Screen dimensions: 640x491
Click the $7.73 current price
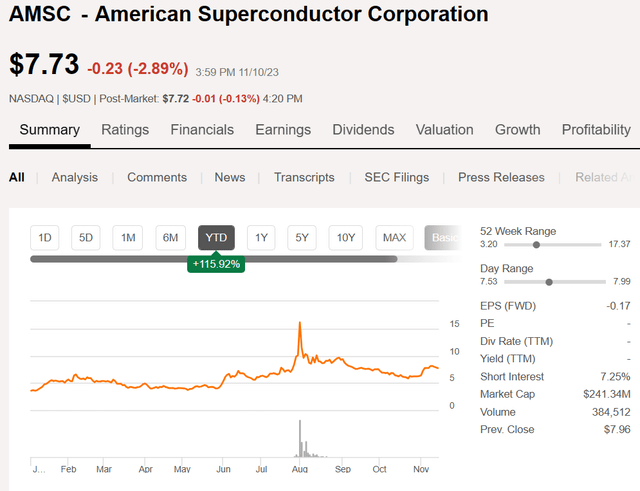44,64
